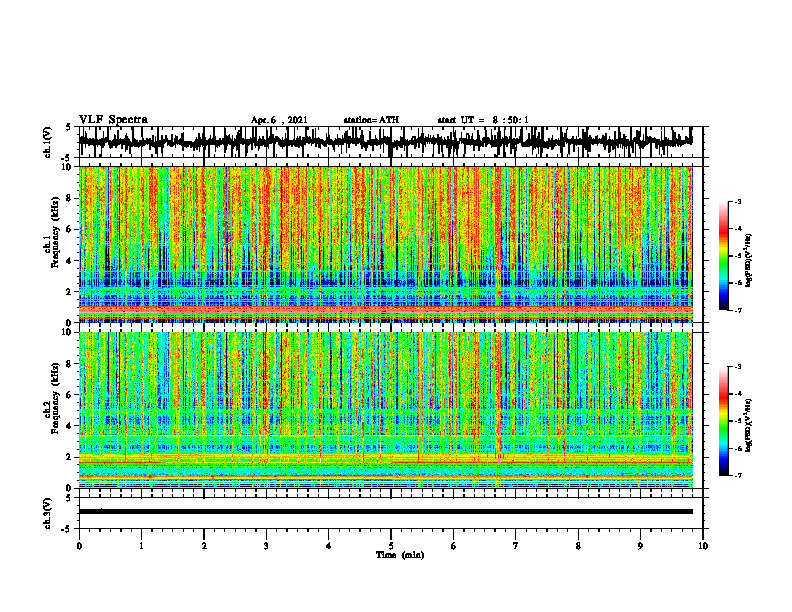Screen dimensions: 792x612
Task: Click the "station=ATH" header label
Action: point(371,120)
